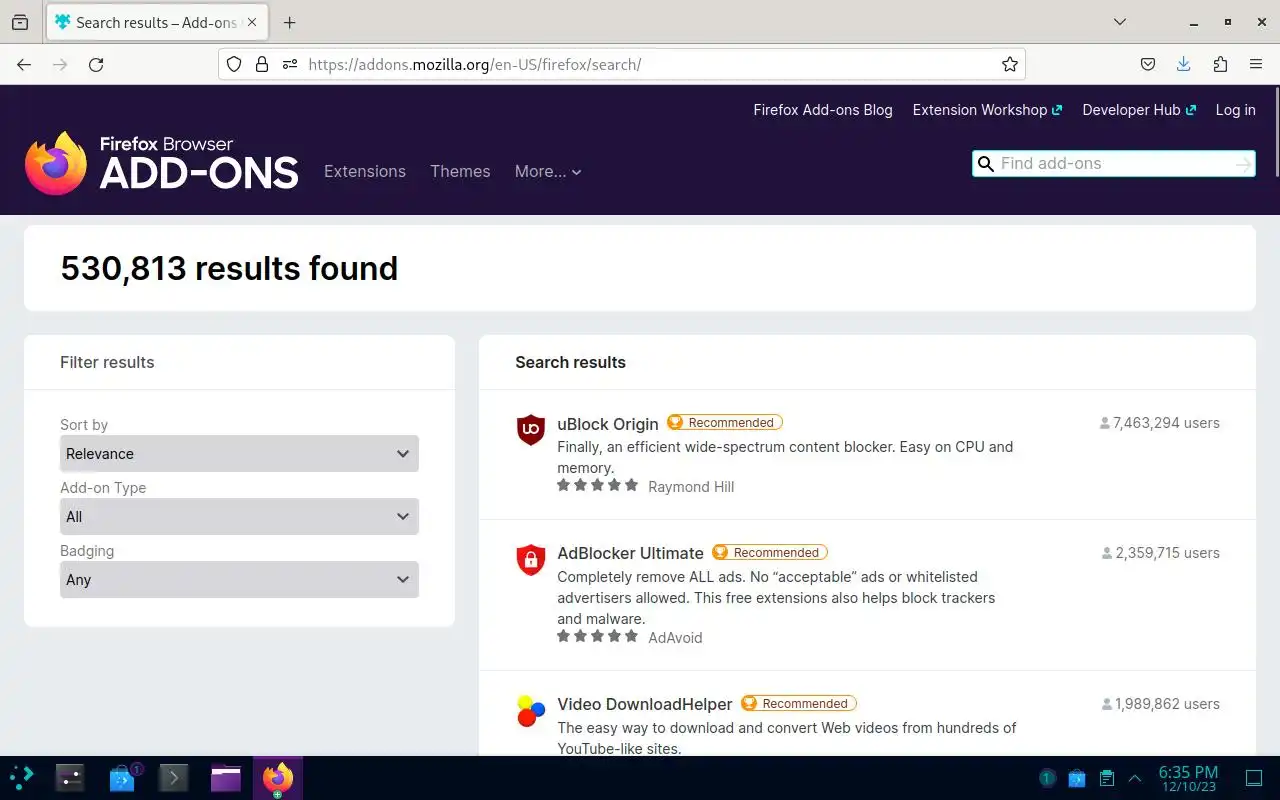Open the terminal icon in the taskbar
This screenshot has width=1280, height=800.
[x=174, y=777]
